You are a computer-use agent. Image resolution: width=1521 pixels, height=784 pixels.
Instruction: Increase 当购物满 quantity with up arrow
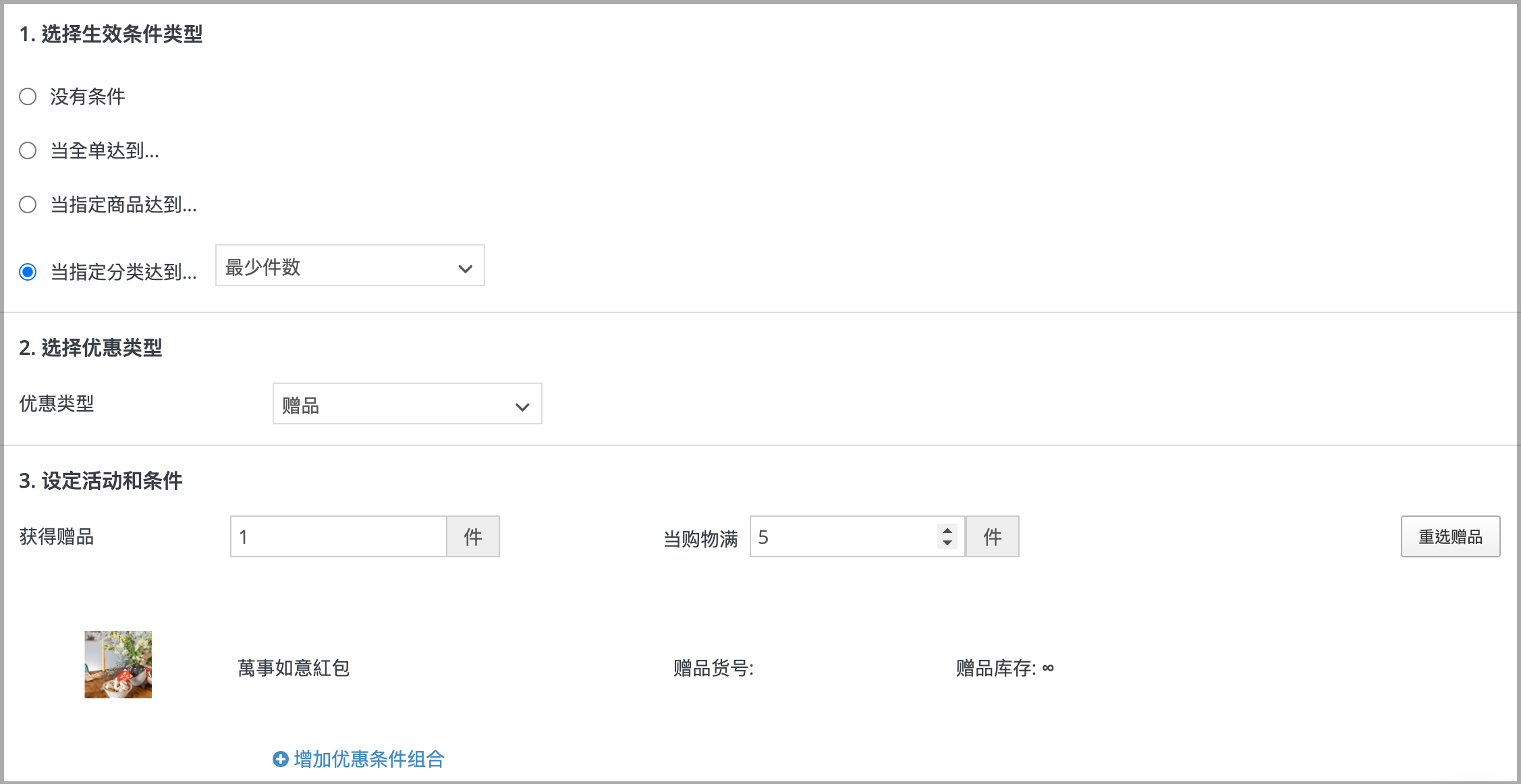point(947,530)
